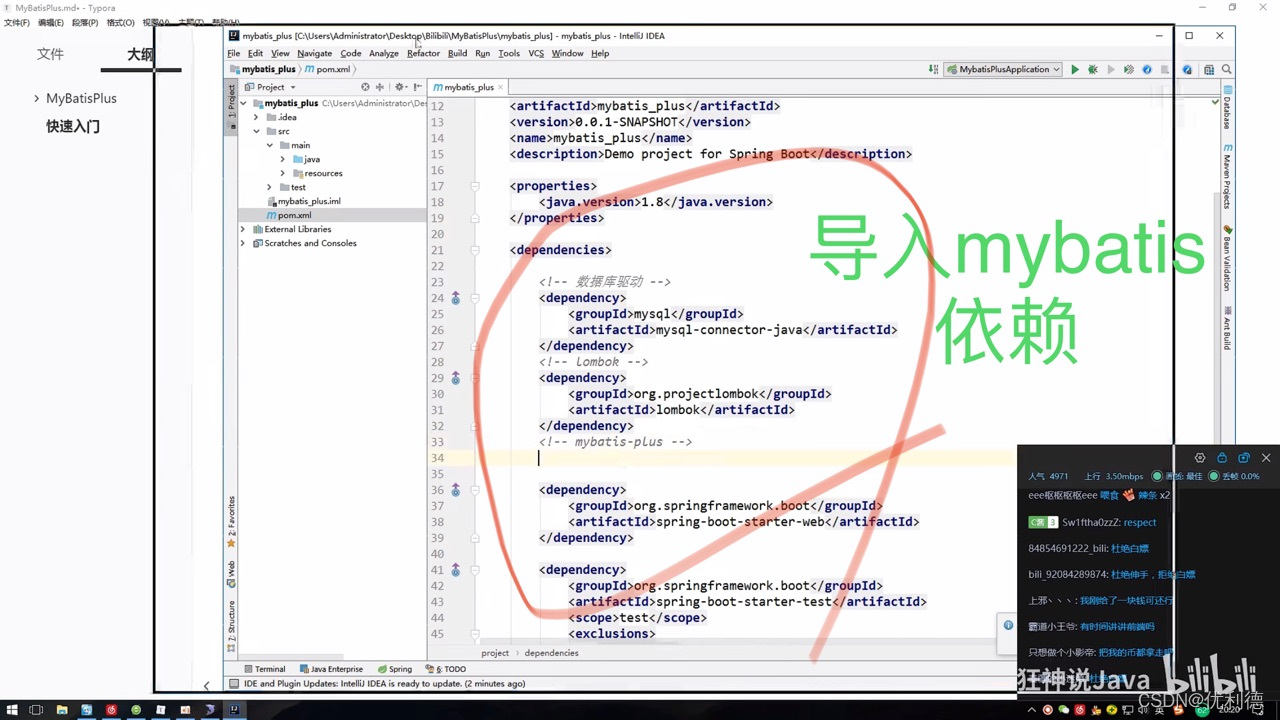The width and height of the screenshot is (1280, 720).
Task: Open the Refactor menu
Action: [x=423, y=53]
